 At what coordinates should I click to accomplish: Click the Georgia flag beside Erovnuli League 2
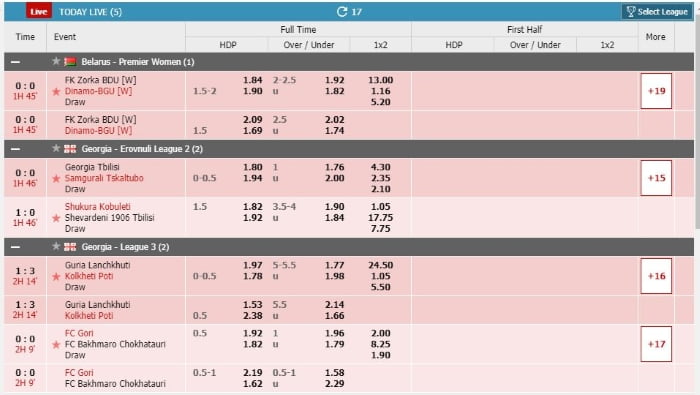[70, 149]
